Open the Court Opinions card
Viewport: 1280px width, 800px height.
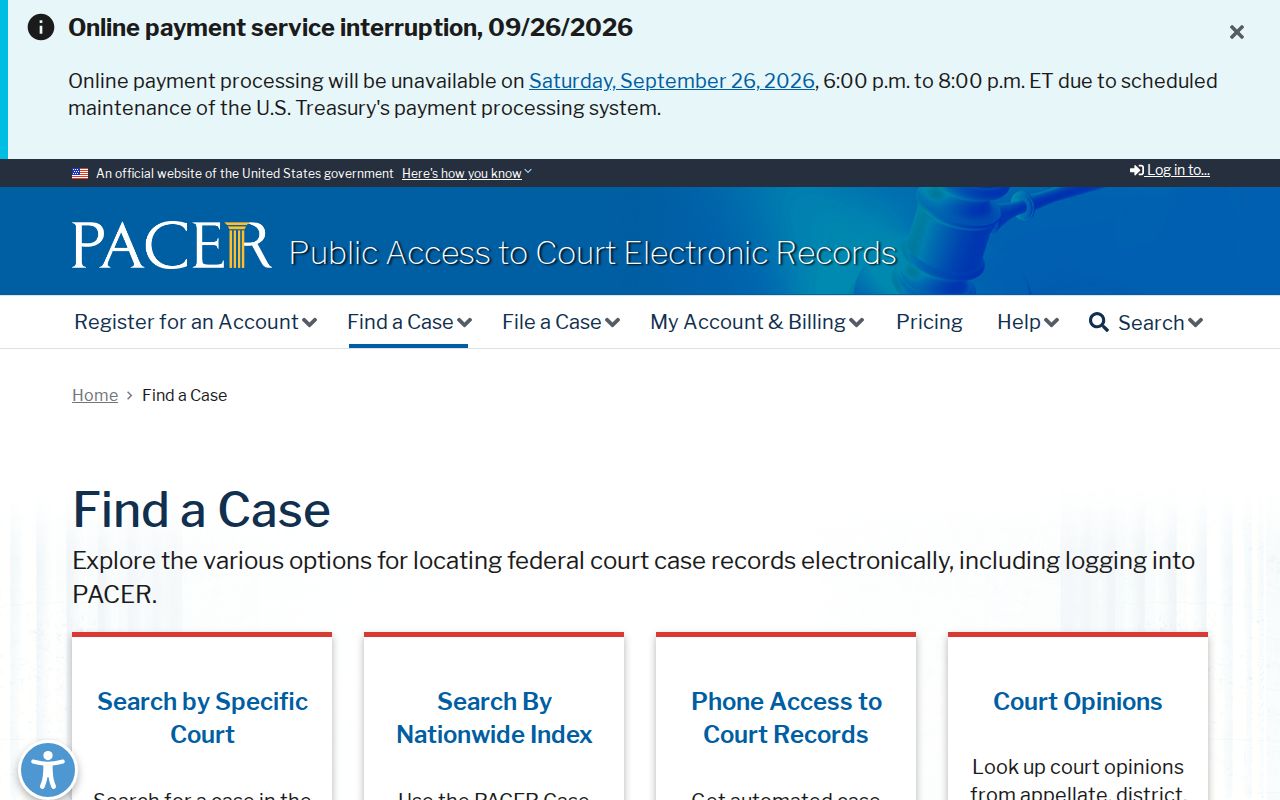pos(1078,702)
